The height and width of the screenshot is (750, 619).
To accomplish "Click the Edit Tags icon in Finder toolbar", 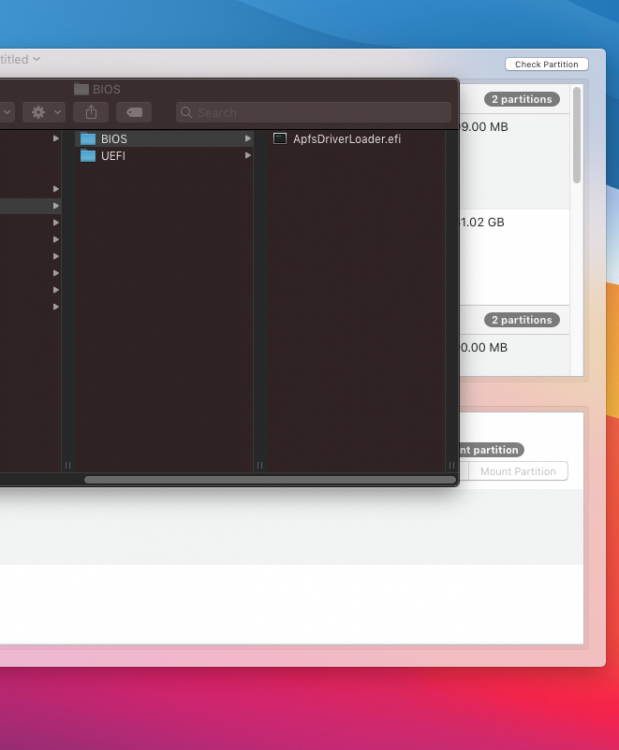I will (134, 112).
